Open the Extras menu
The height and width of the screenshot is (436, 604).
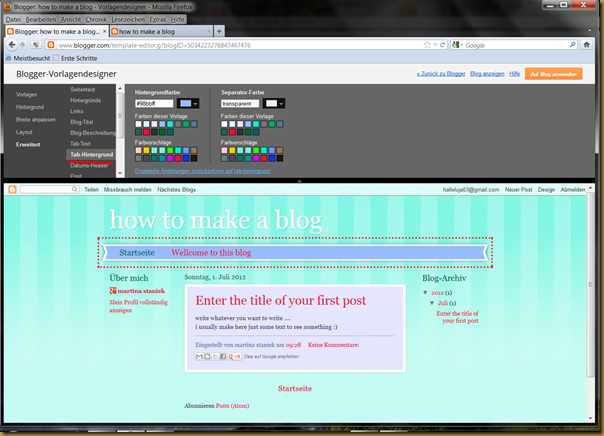(x=158, y=19)
